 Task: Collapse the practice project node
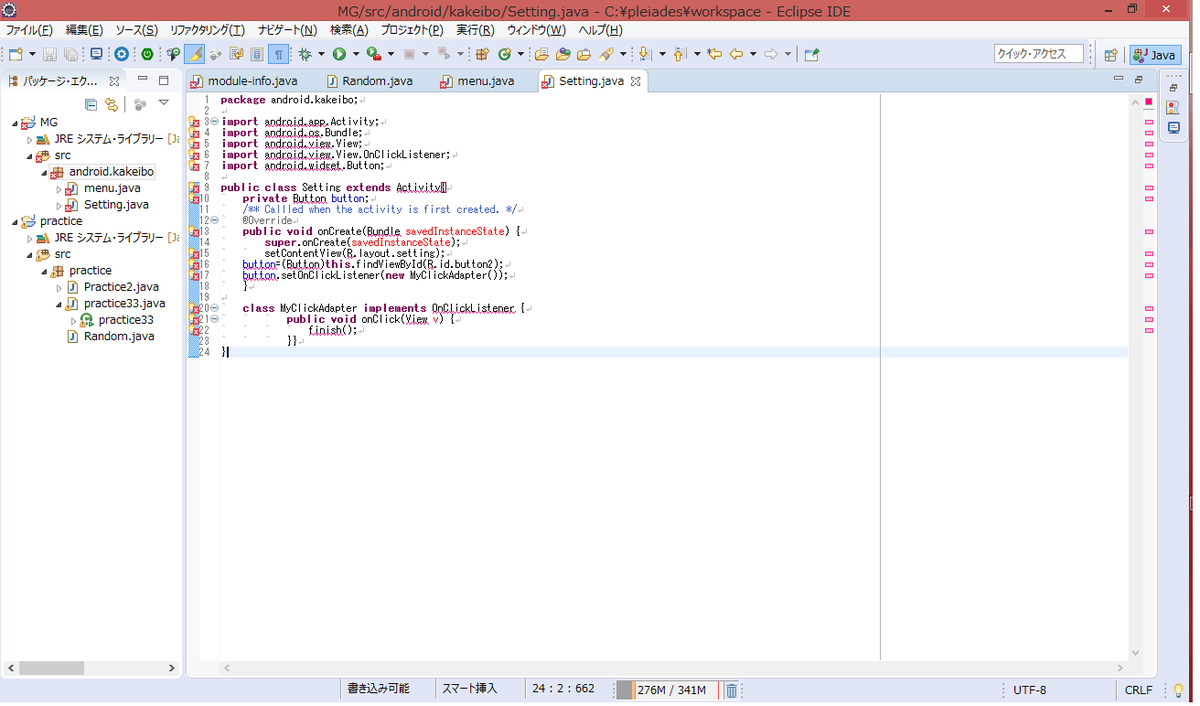tap(15, 222)
